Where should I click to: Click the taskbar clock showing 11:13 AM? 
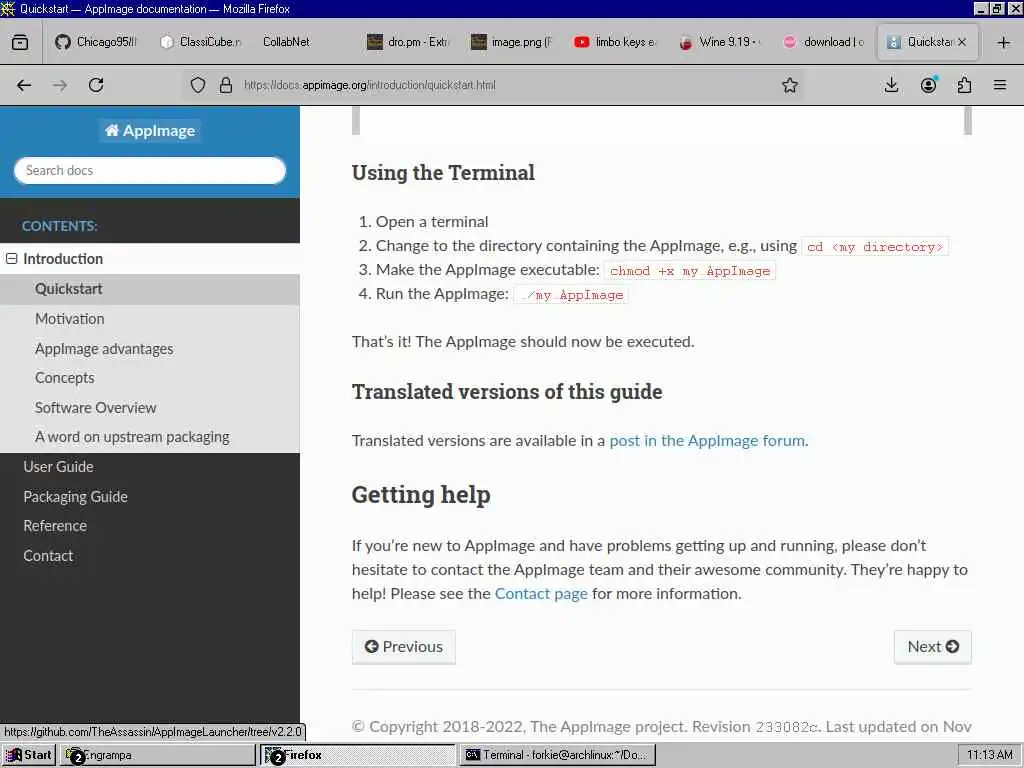click(989, 755)
